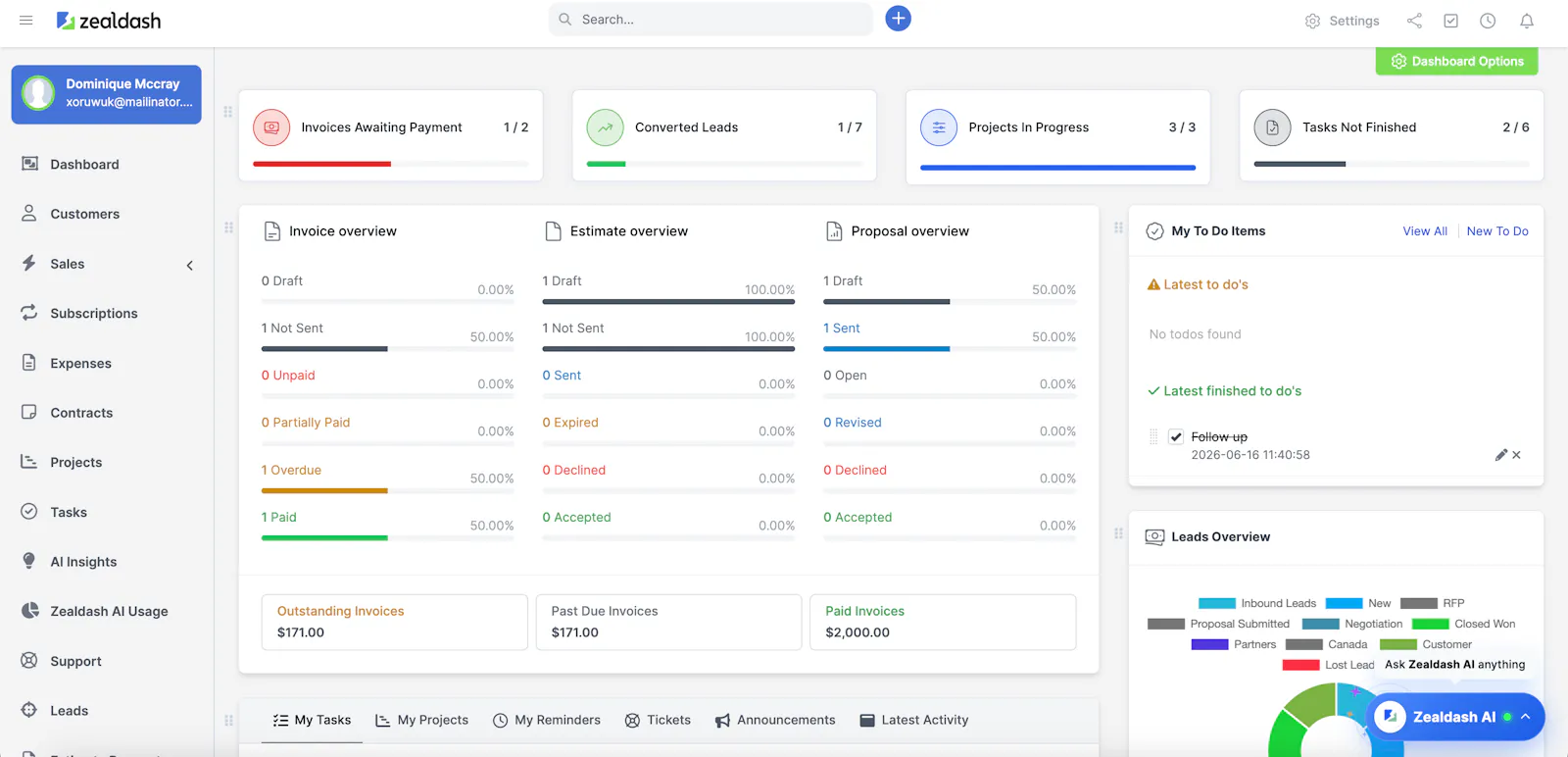Open the to-do checkmark icon in header
1568x757 pixels.
point(1451,21)
